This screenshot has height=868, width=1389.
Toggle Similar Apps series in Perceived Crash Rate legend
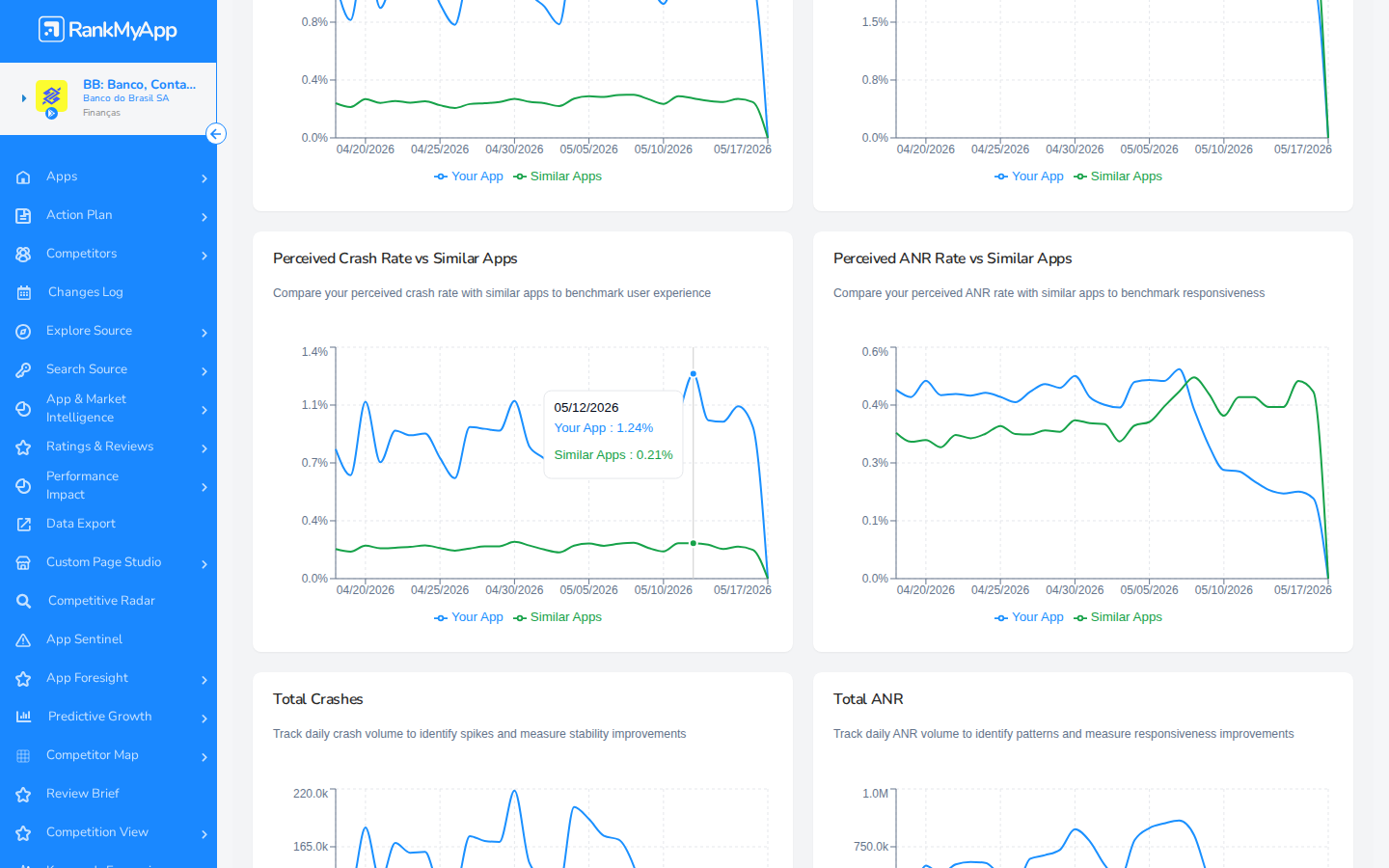[558, 617]
